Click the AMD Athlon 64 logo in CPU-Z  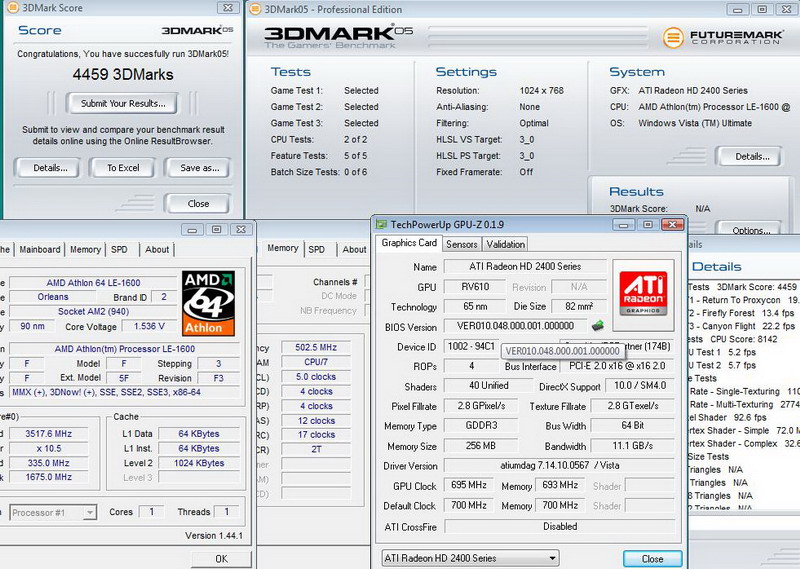(209, 303)
